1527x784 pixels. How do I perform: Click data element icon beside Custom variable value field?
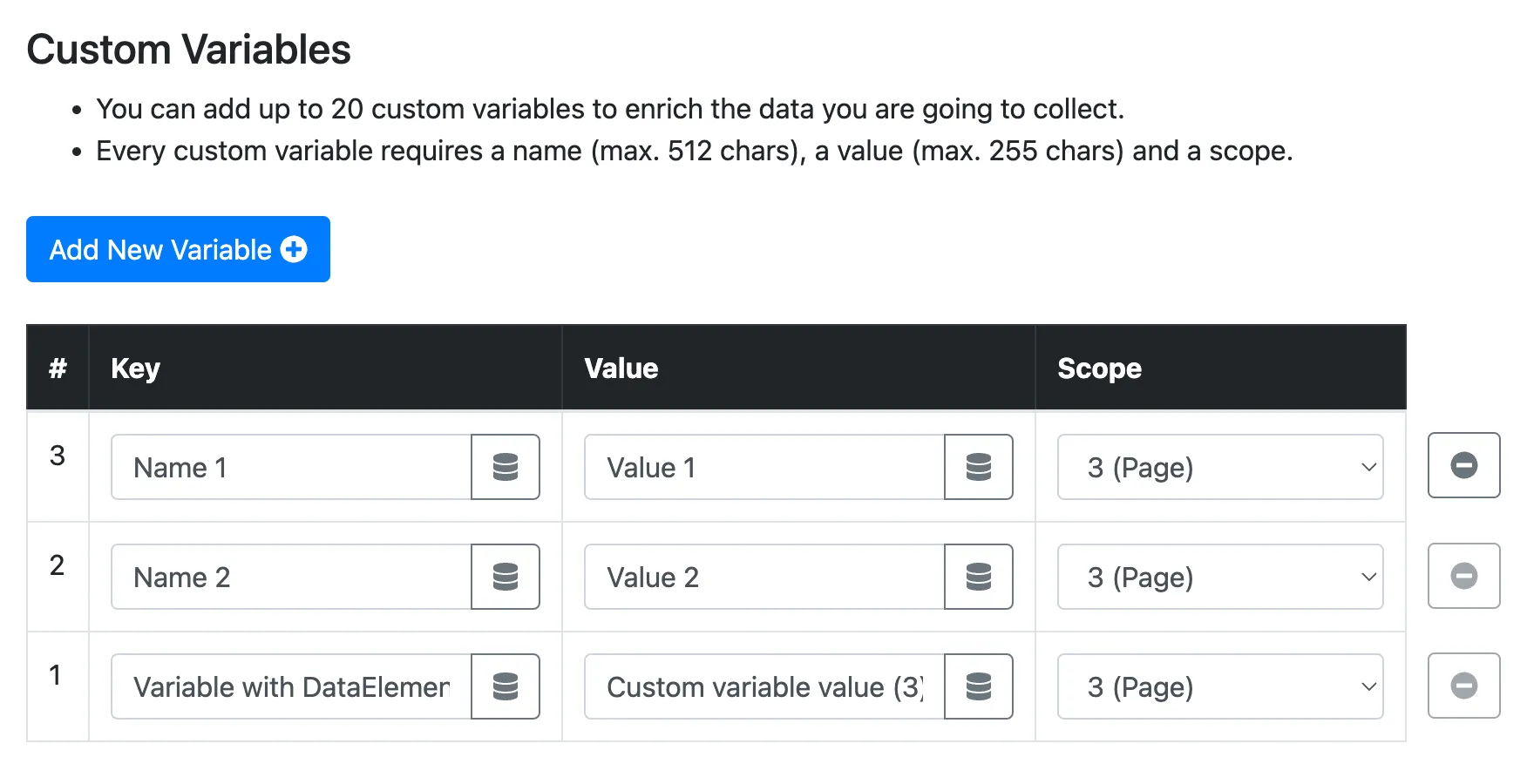click(979, 686)
